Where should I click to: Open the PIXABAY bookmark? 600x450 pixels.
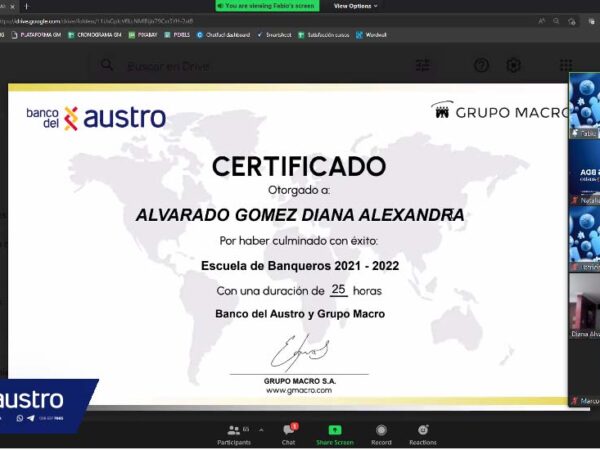(x=143, y=35)
